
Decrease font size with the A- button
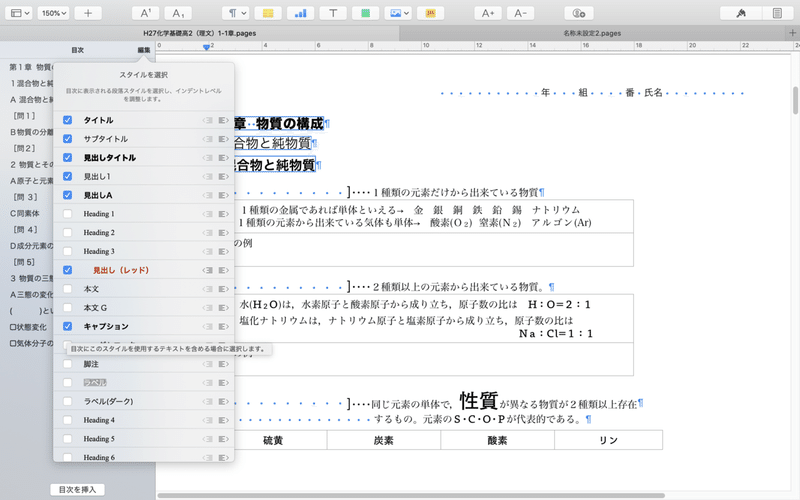[520, 13]
